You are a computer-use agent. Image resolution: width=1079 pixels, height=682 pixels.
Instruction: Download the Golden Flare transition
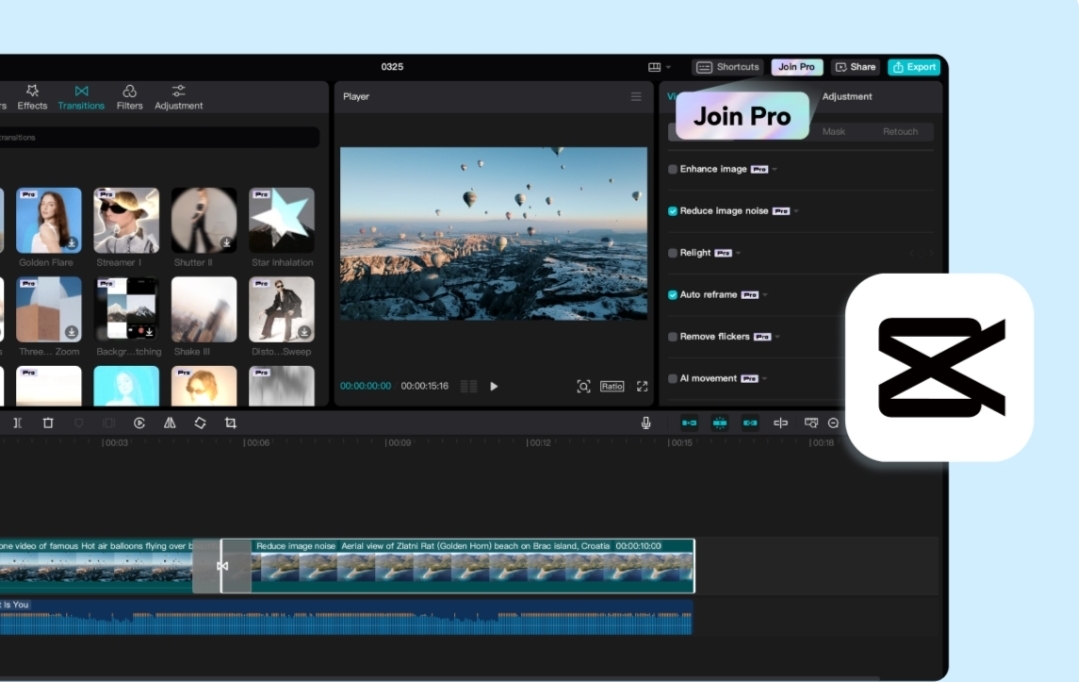72,243
